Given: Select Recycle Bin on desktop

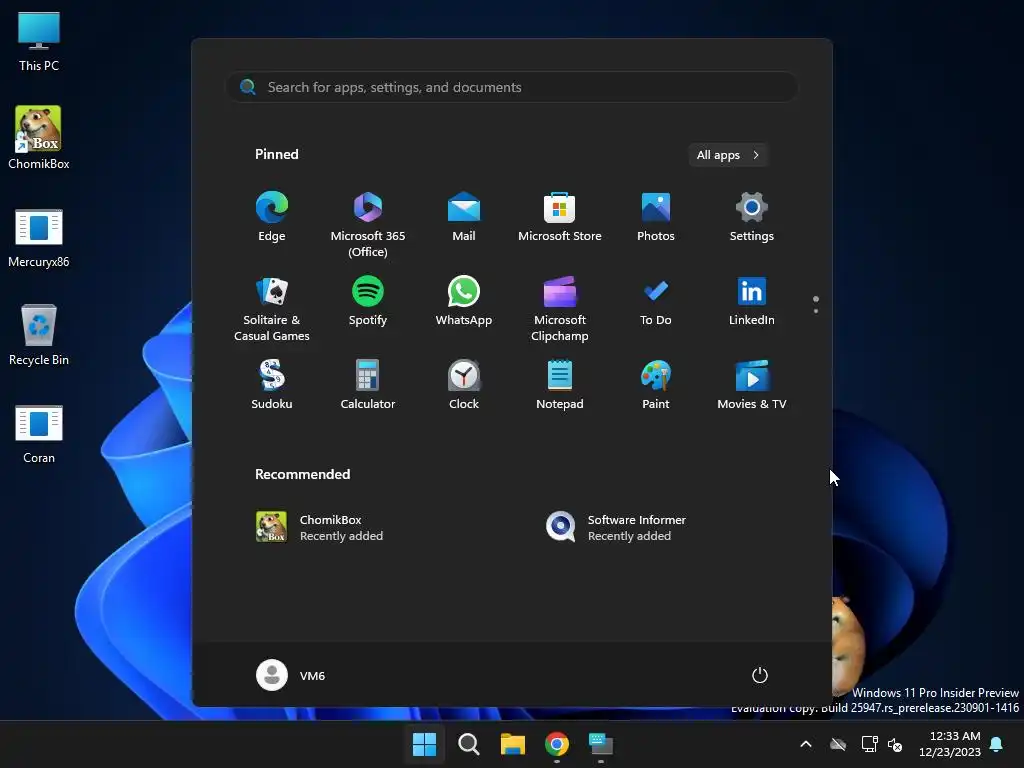Looking at the screenshot, I should [x=39, y=335].
